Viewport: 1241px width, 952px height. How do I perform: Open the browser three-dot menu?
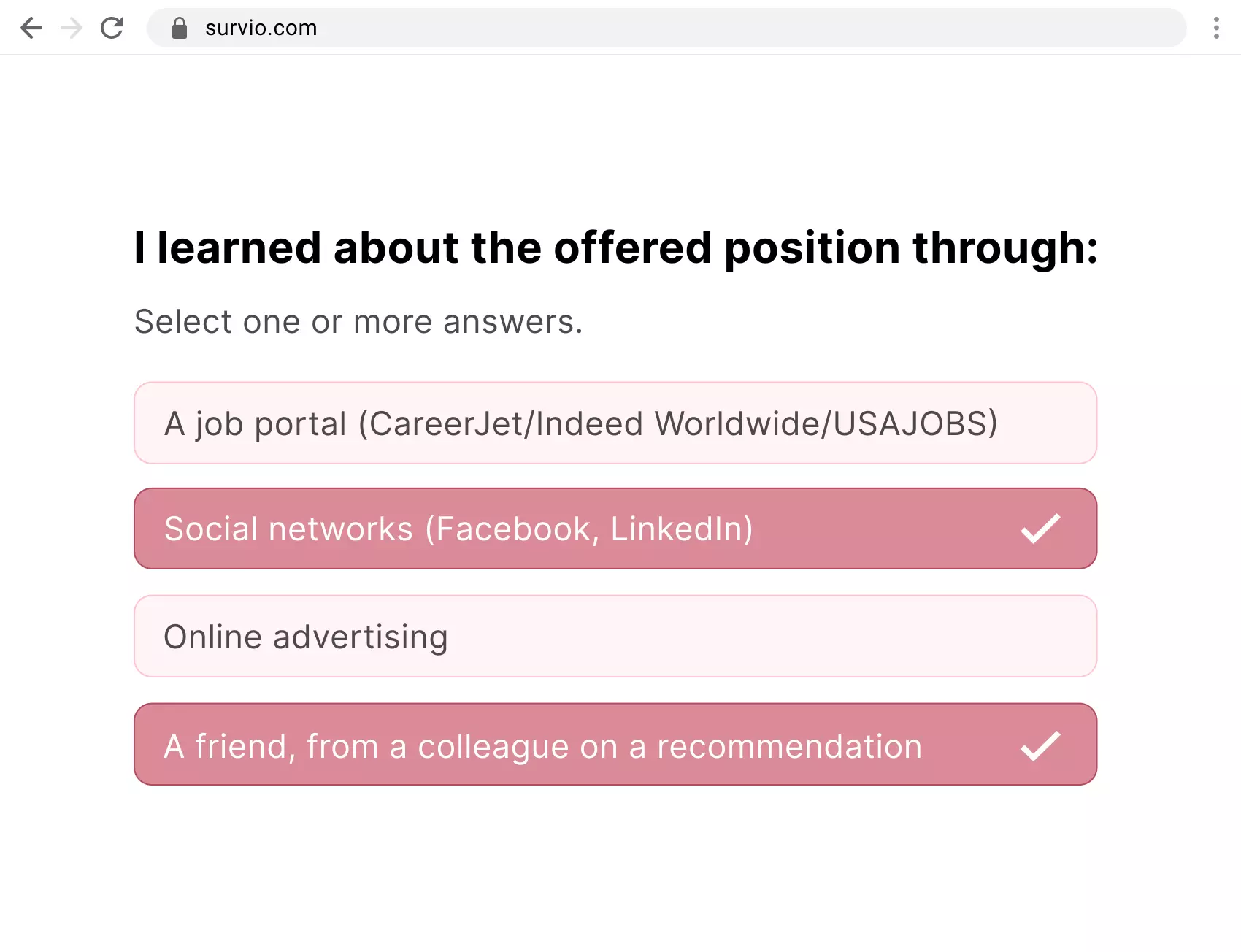[1215, 28]
